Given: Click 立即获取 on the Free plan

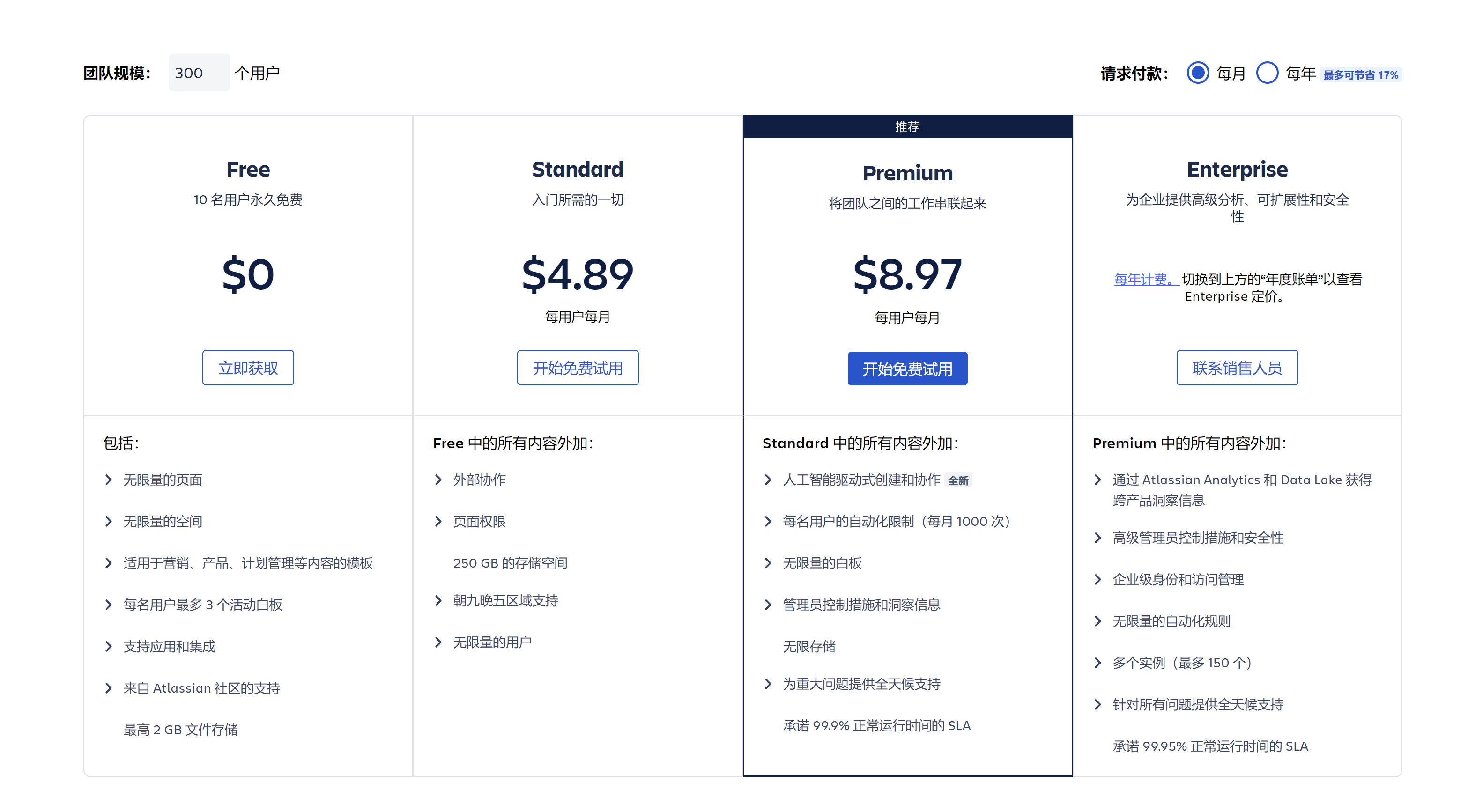Looking at the screenshot, I should click(248, 368).
